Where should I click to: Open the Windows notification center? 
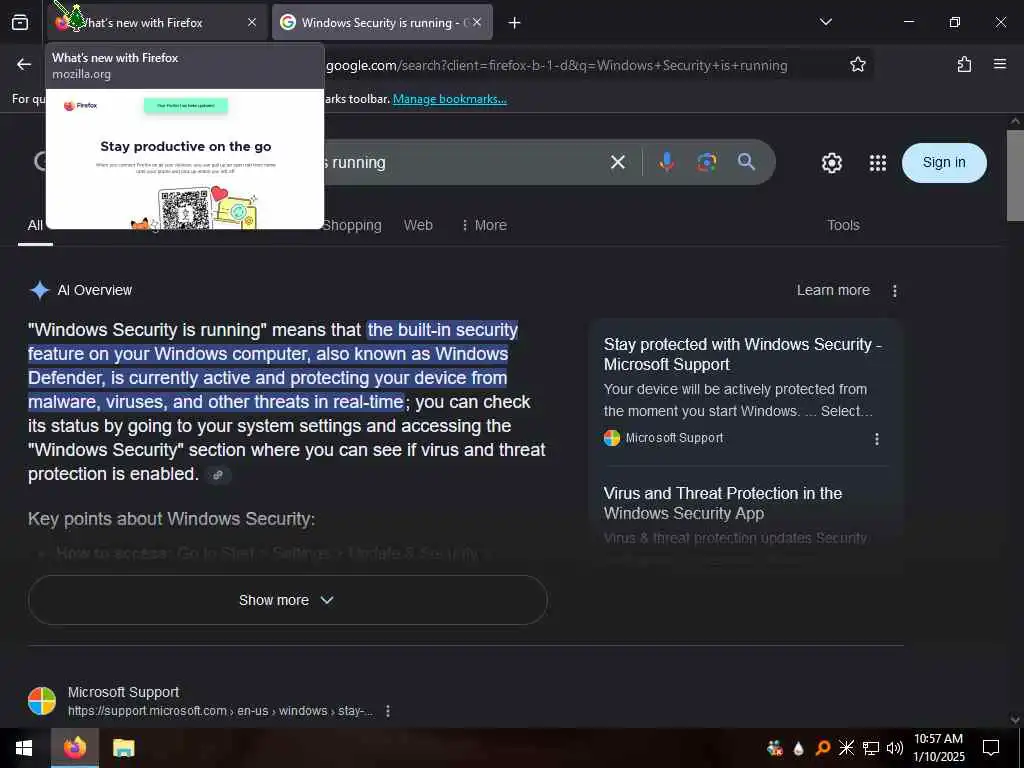click(991, 748)
